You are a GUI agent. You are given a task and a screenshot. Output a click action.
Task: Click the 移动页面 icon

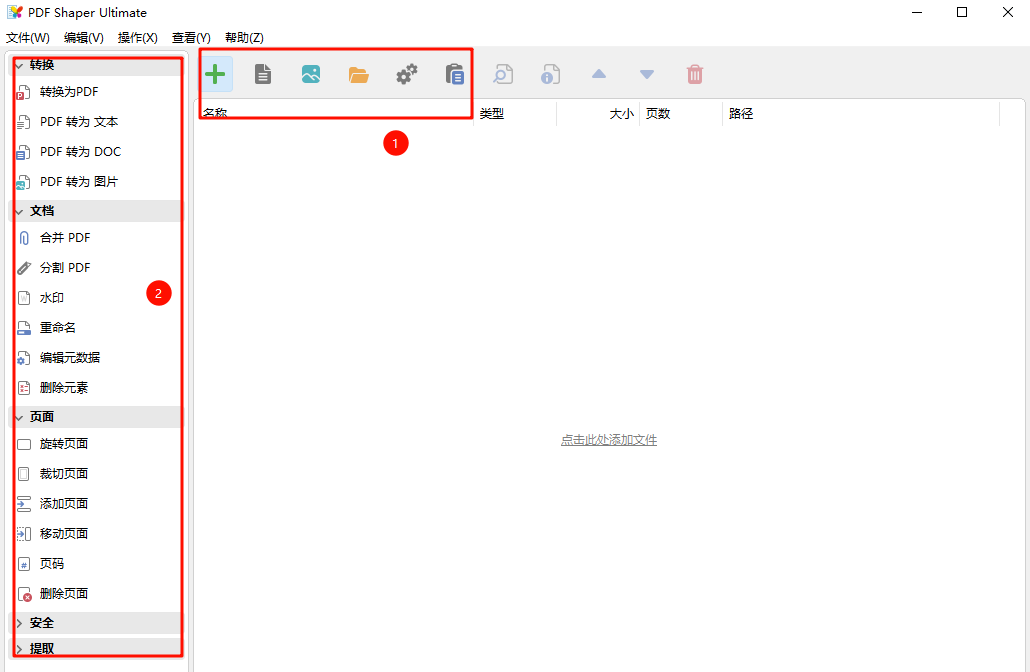click(24, 534)
